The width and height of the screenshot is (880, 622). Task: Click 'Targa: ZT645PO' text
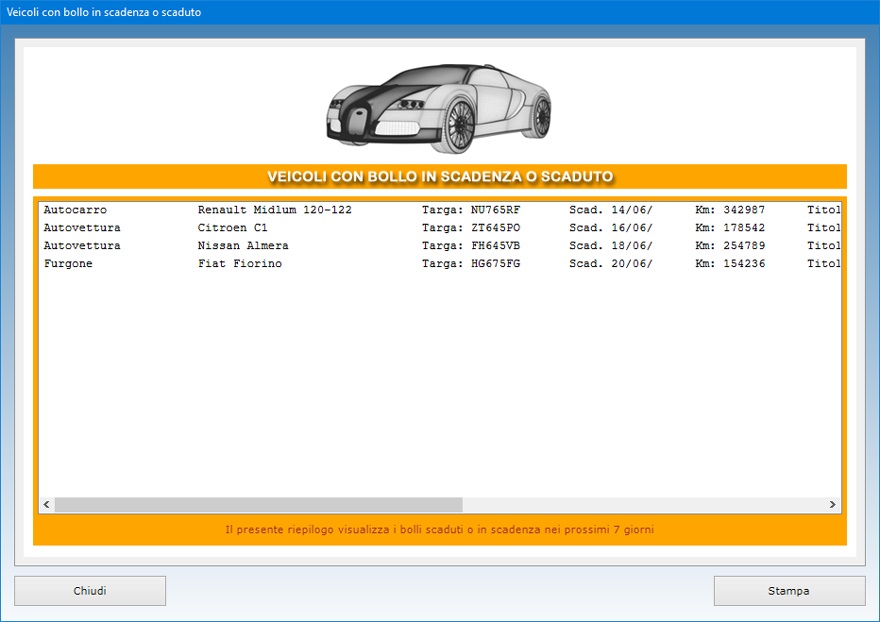[x=471, y=227]
